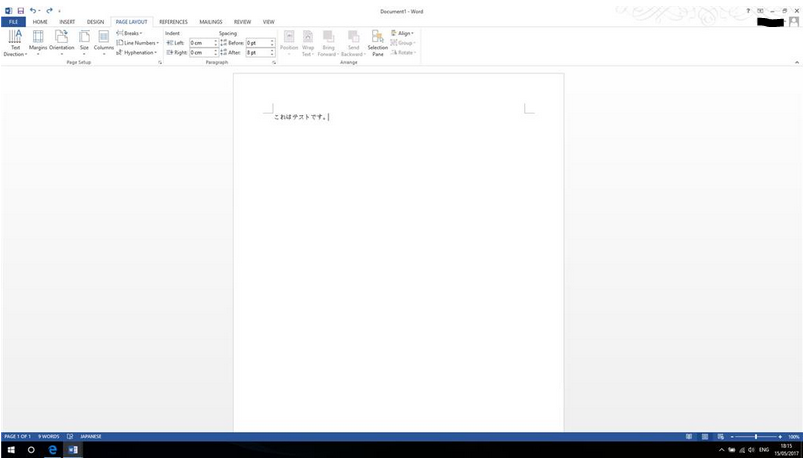Open the Orientation menu
The width and height of the screenshot is (804, 462).
click(62, 43)
